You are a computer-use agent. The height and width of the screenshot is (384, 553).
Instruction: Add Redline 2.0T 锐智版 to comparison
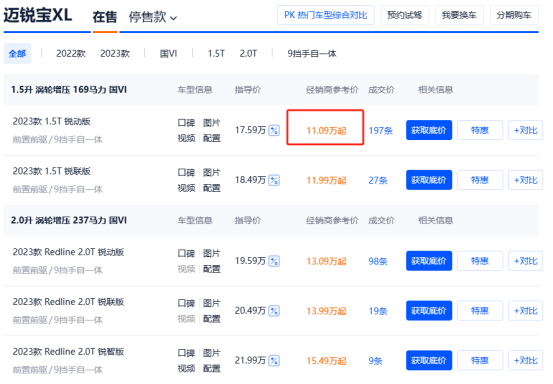[x=525, y=360]
